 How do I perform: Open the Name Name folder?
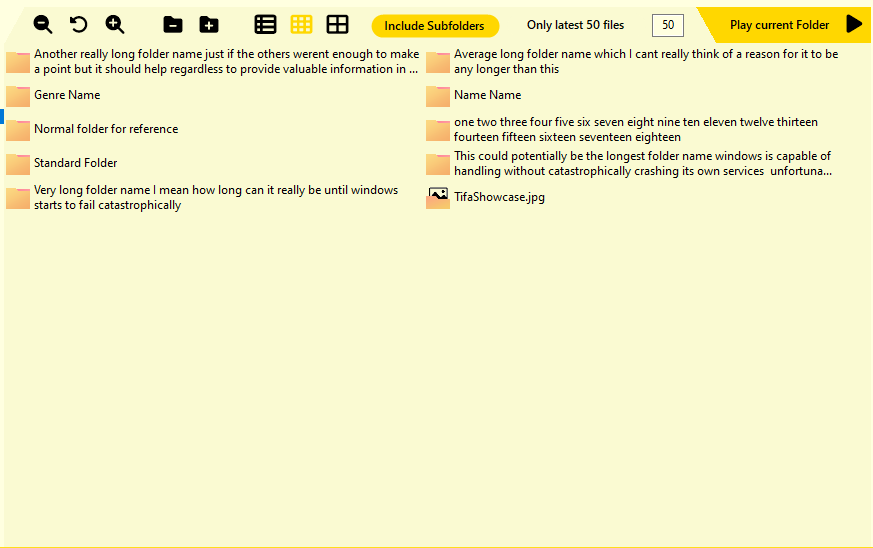pos(487,95)
